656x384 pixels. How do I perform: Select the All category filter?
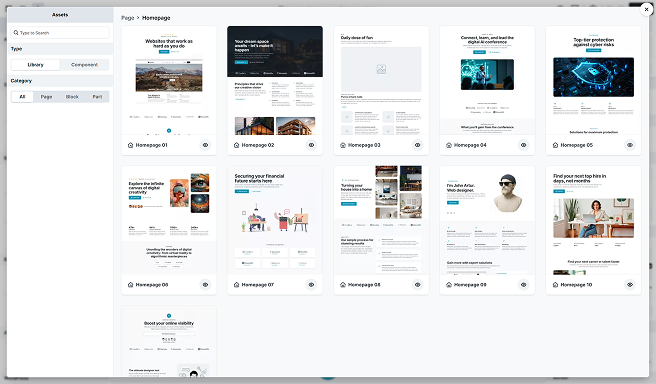tap(23, 97)
